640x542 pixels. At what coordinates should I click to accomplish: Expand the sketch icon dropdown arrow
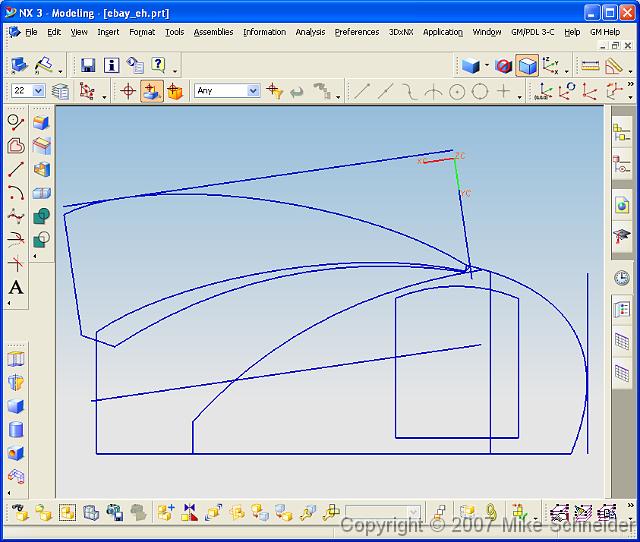click(x=61, y=72)
